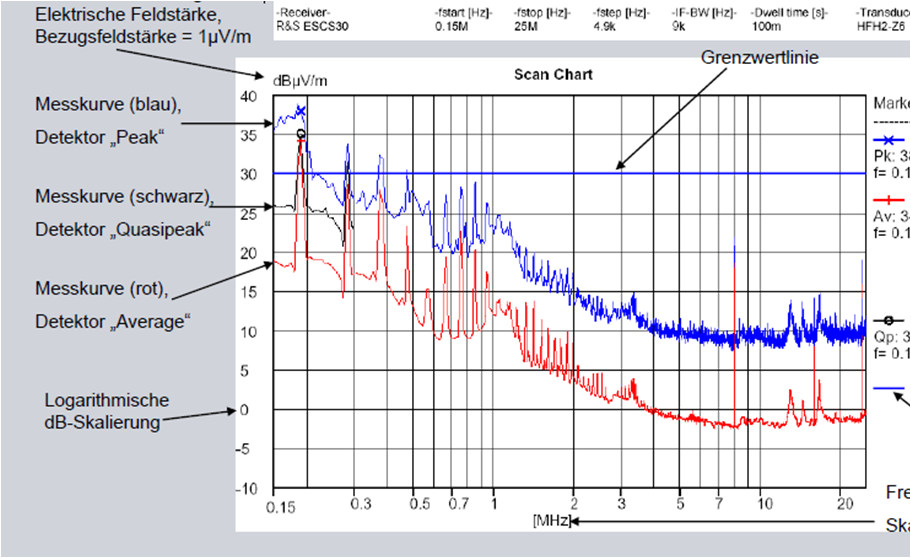Click the horizontal blue limit line at 30 dB
This screenshot has width=911, height=558.
coord(569,173)
